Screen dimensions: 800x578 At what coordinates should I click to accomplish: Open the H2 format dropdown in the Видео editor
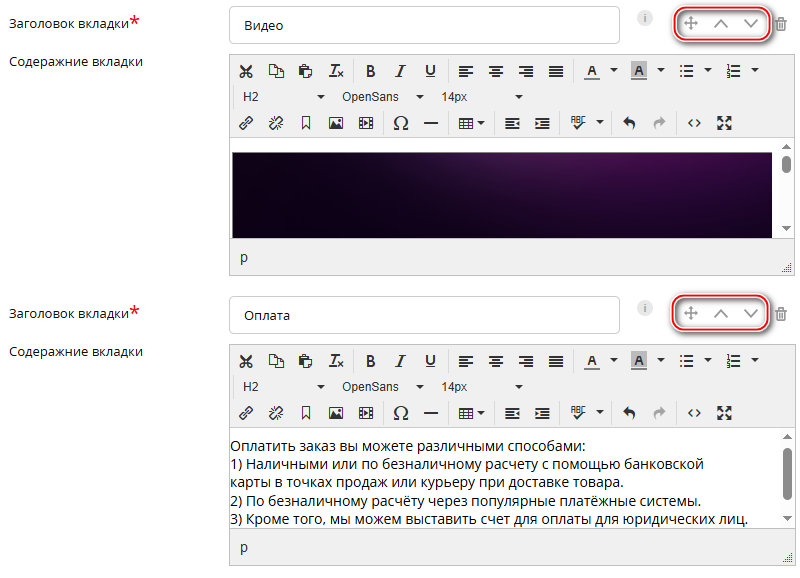284,97
